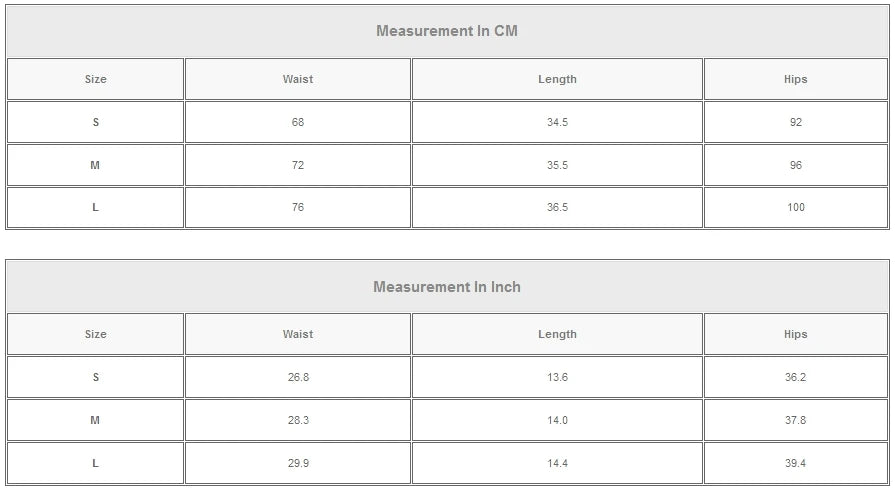Select the waist value 68 cell
895x492 pixels.
pos(298,122)
